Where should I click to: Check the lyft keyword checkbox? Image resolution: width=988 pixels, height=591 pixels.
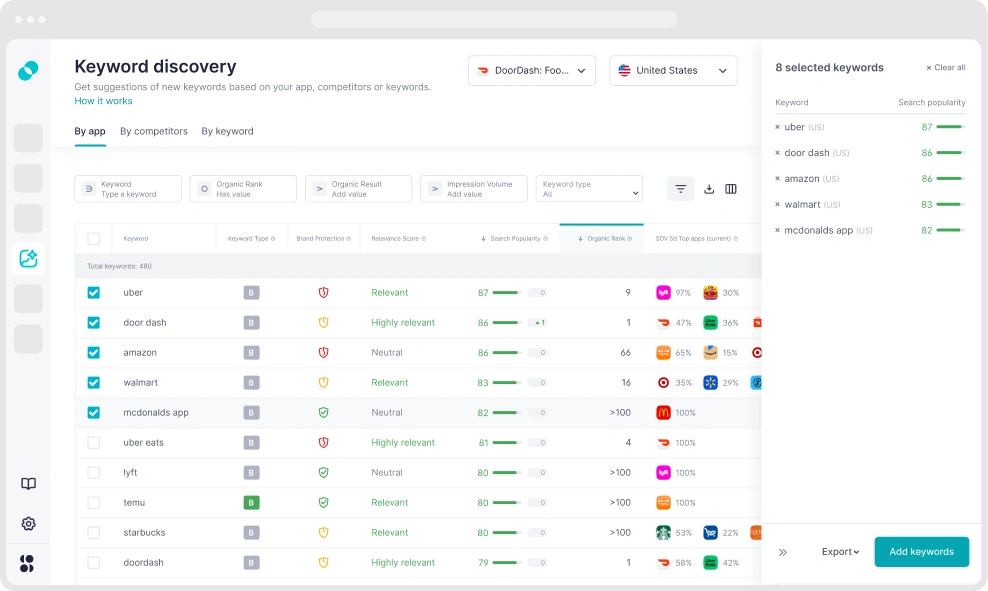click(94, 473)
